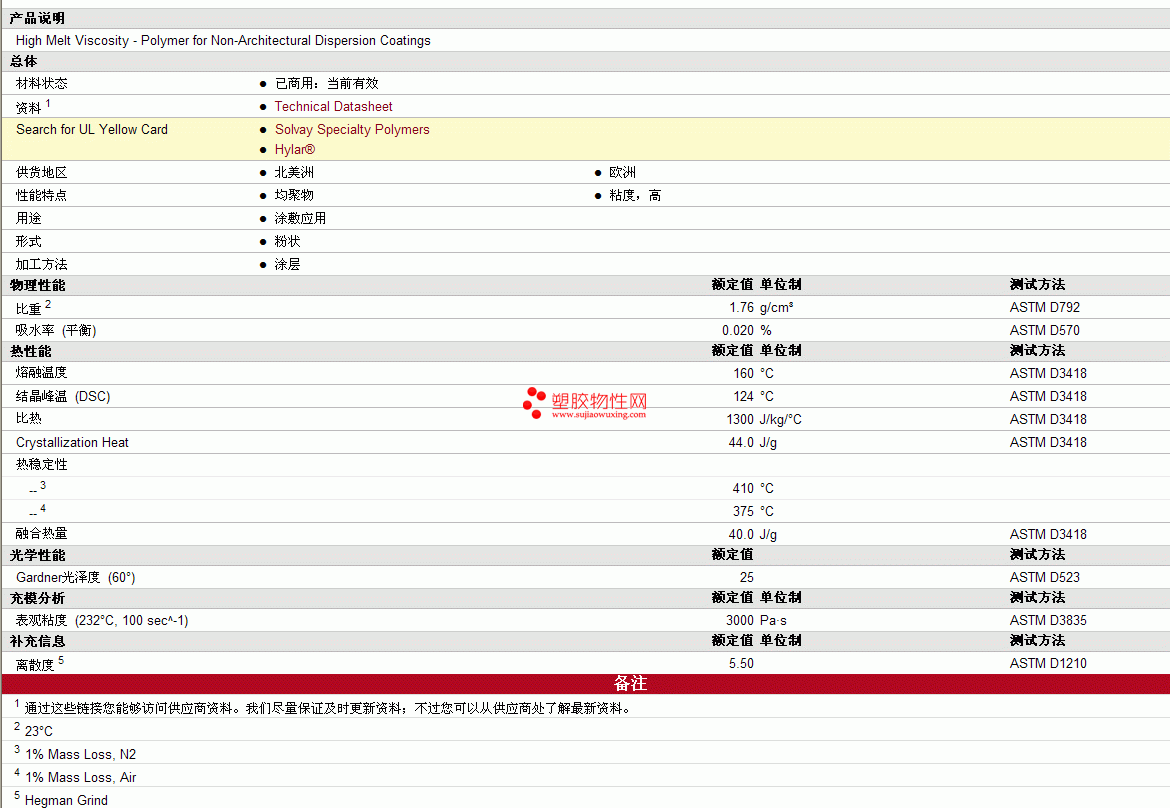Screen dimensions: 1170x808
Task: Click the specific heat value "1300"
Action: (x=740, y=420)
